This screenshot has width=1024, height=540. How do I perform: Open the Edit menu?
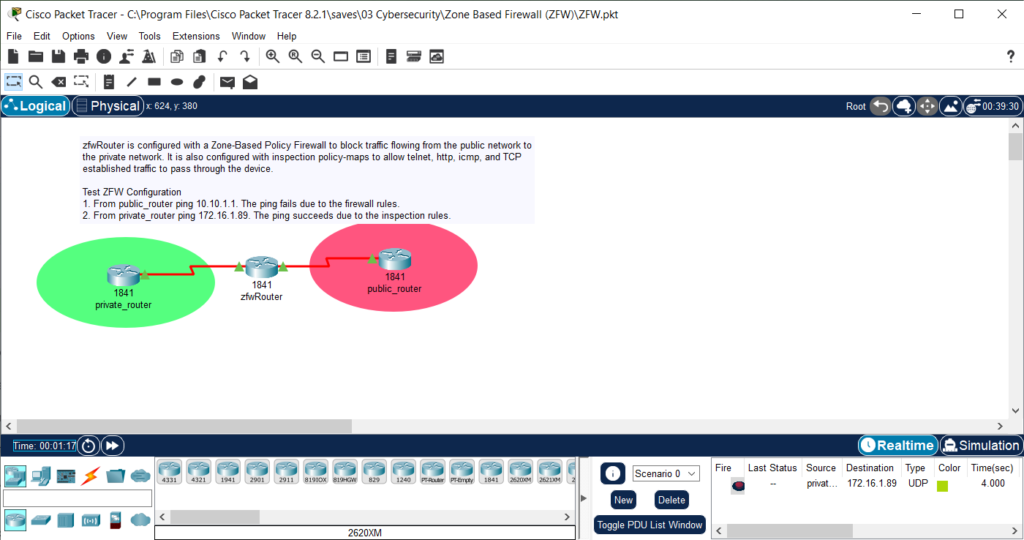pos(42,36)
